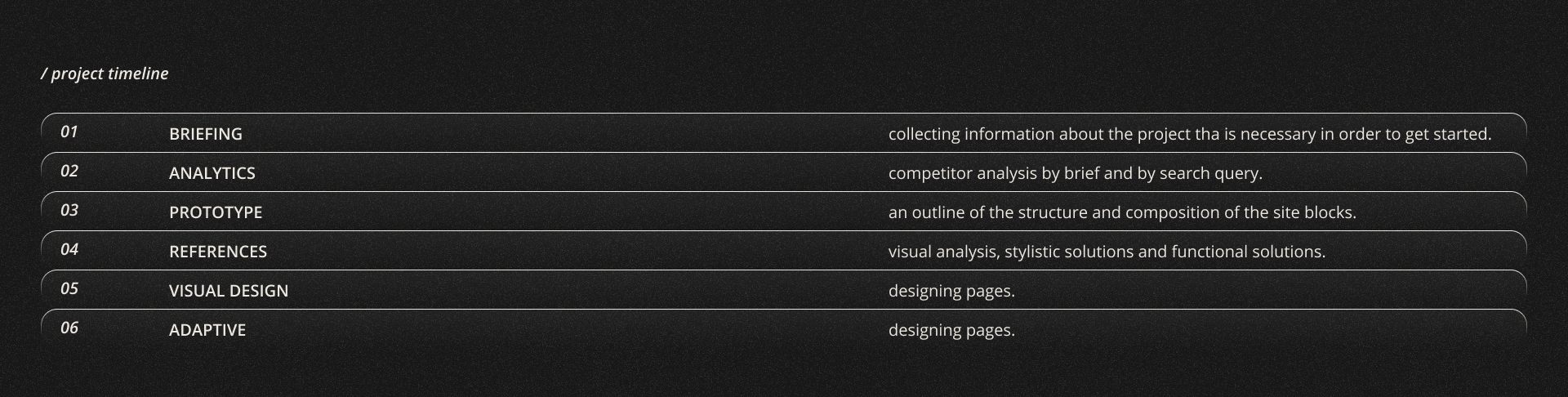Click the site blocks outline description

tap(1121, 212)
